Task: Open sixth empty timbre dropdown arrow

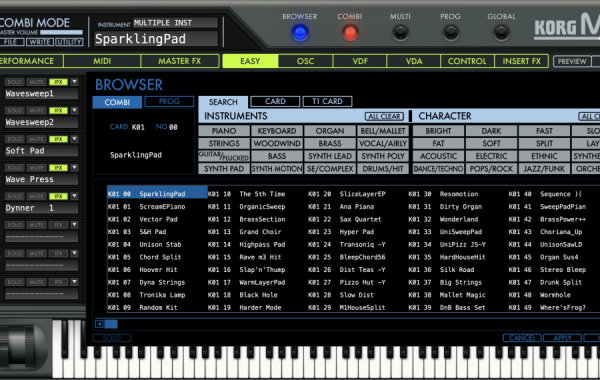Action: click(74, 225)
